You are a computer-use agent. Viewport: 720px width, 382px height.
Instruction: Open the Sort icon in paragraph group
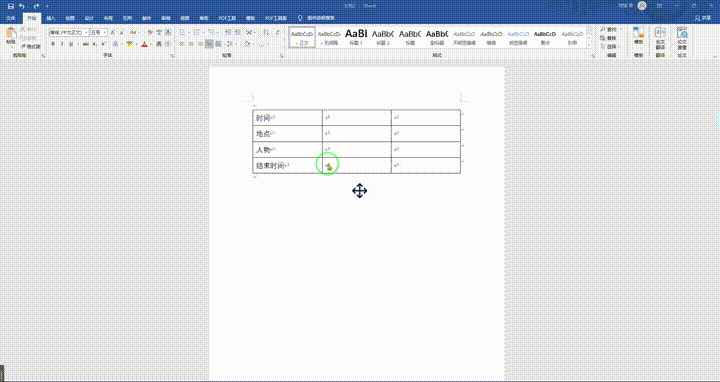coord(265,33)
